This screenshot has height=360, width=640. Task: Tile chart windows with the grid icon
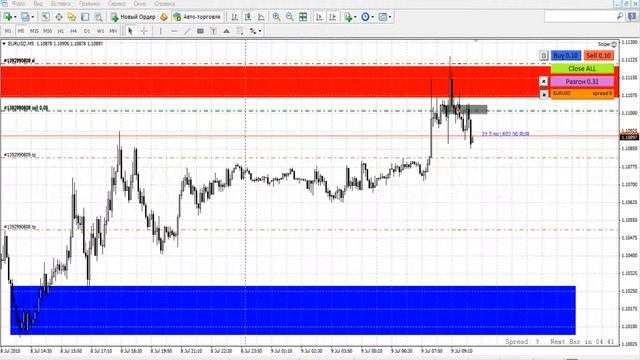[x=303, y=17]
